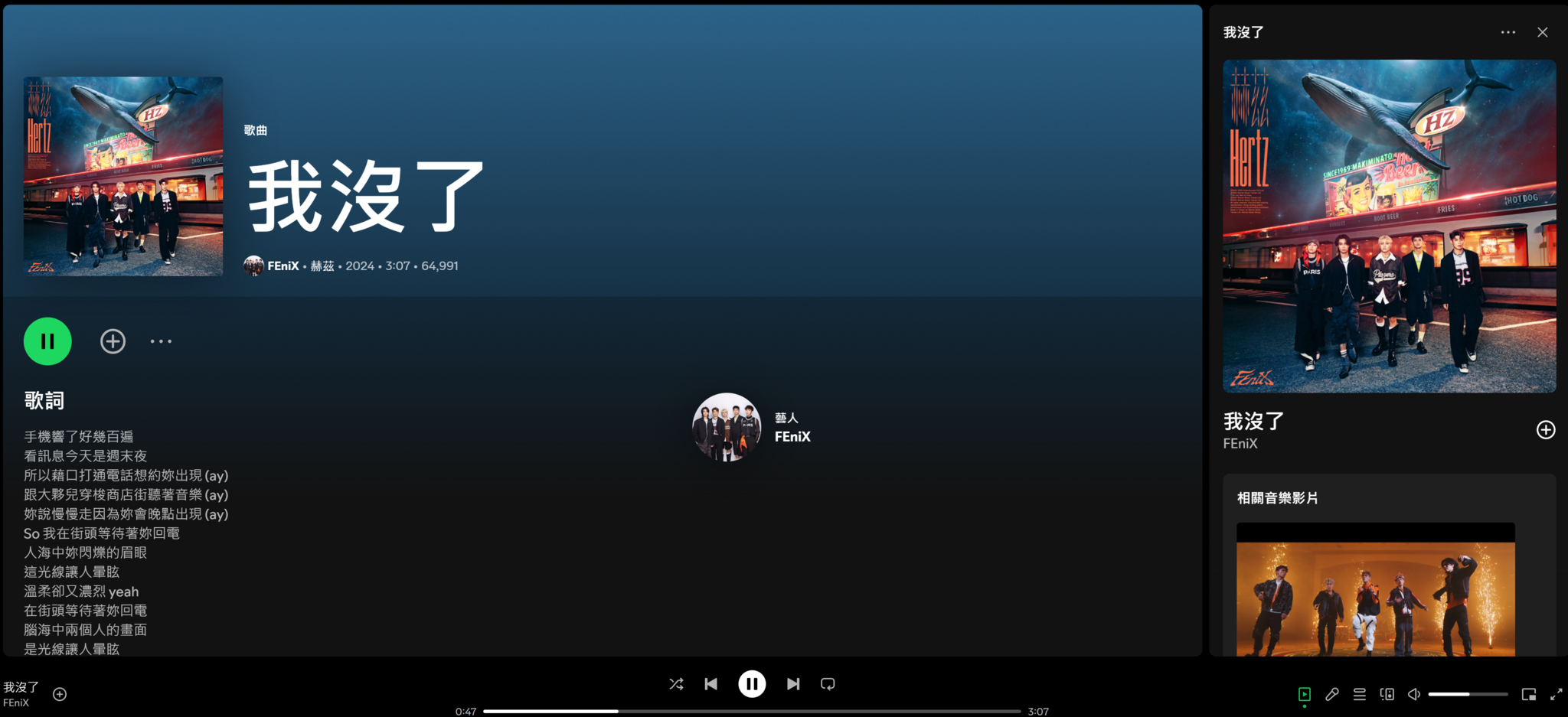
Task: Add current track to library in bottom bar
Action: click(60, 694)
